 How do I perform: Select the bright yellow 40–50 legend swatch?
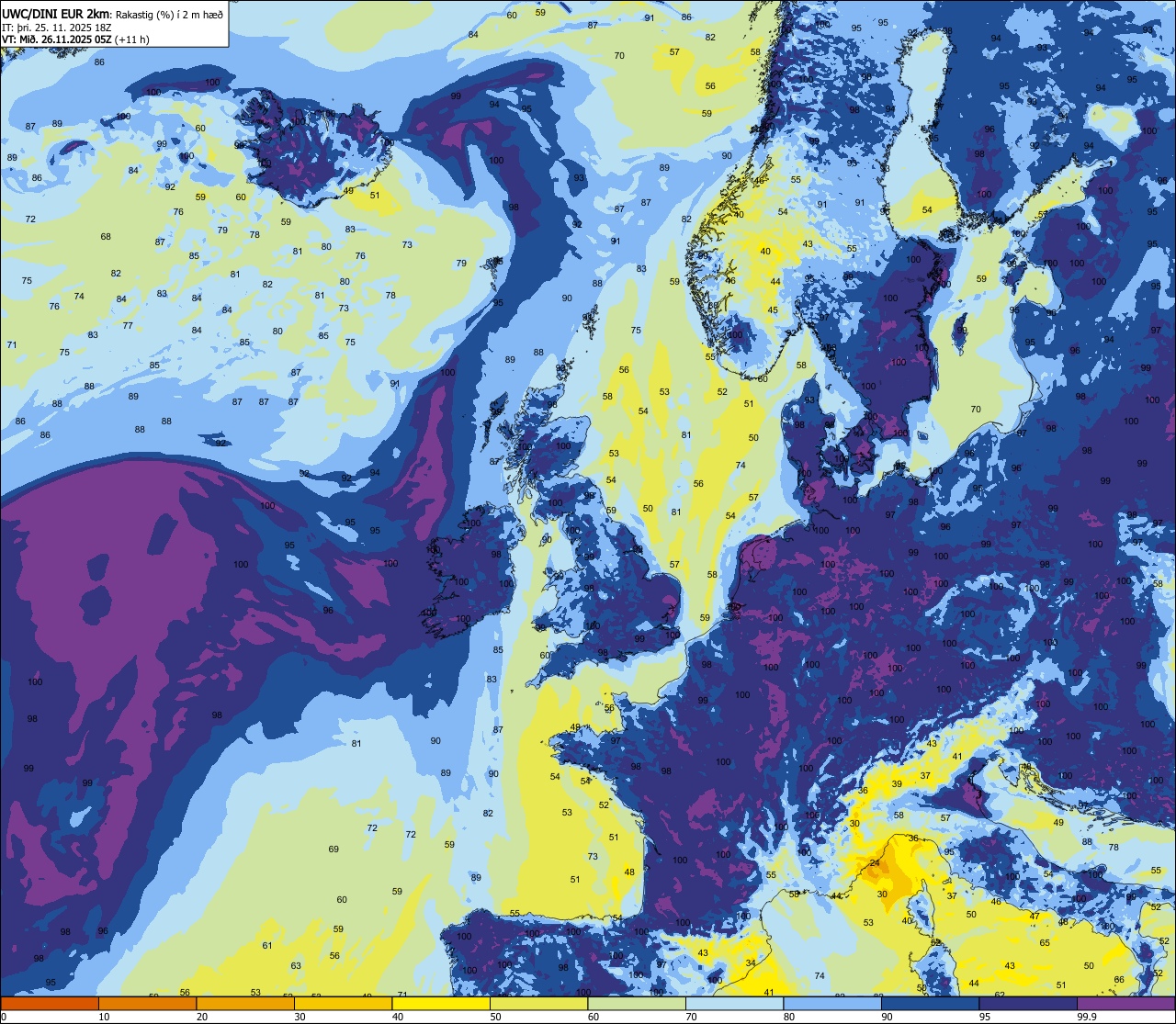[x=441, y=1003]
